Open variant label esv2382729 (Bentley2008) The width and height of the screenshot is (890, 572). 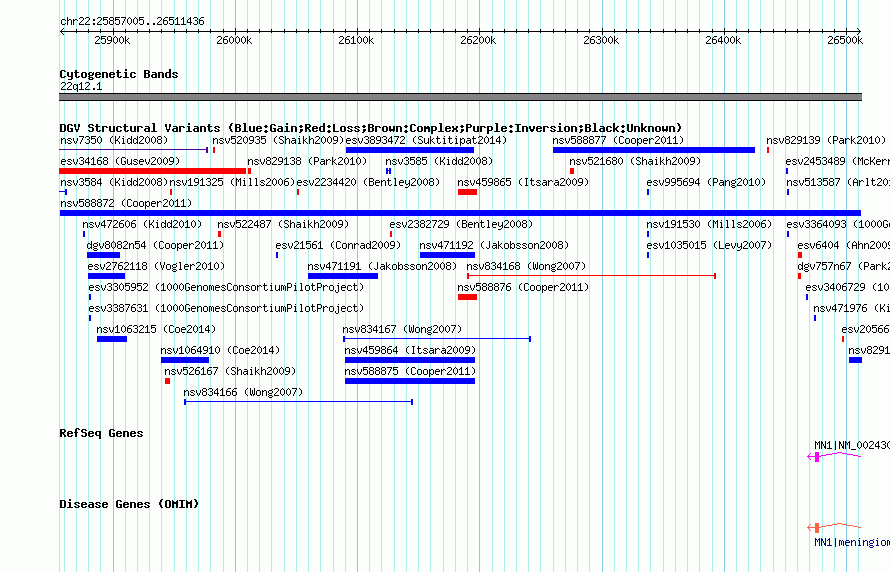[461, 224]
